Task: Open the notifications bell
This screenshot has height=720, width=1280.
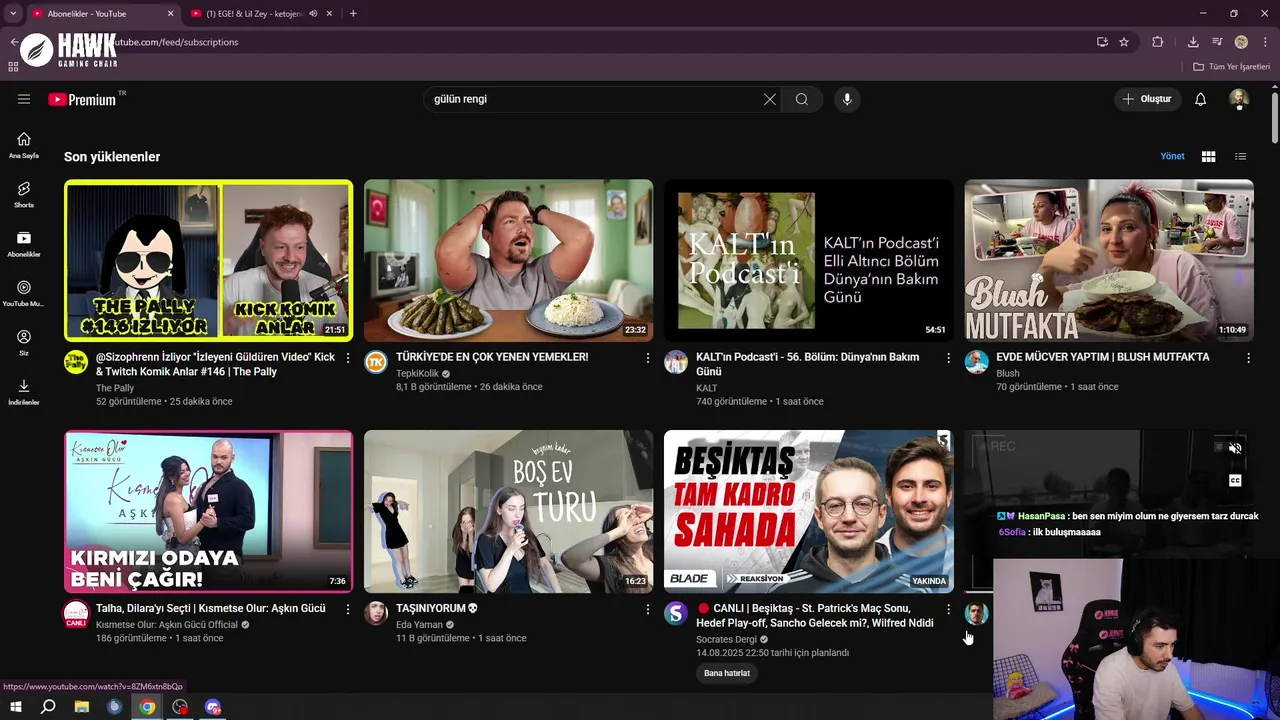Action: (x=1201, y=99)
